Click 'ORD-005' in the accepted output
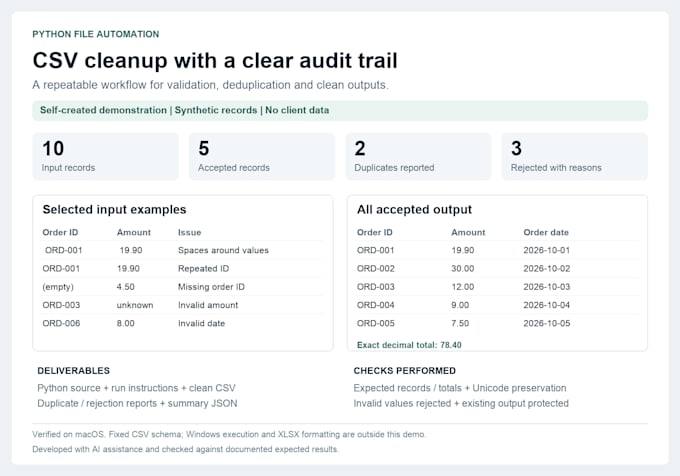 click(376, 323)
